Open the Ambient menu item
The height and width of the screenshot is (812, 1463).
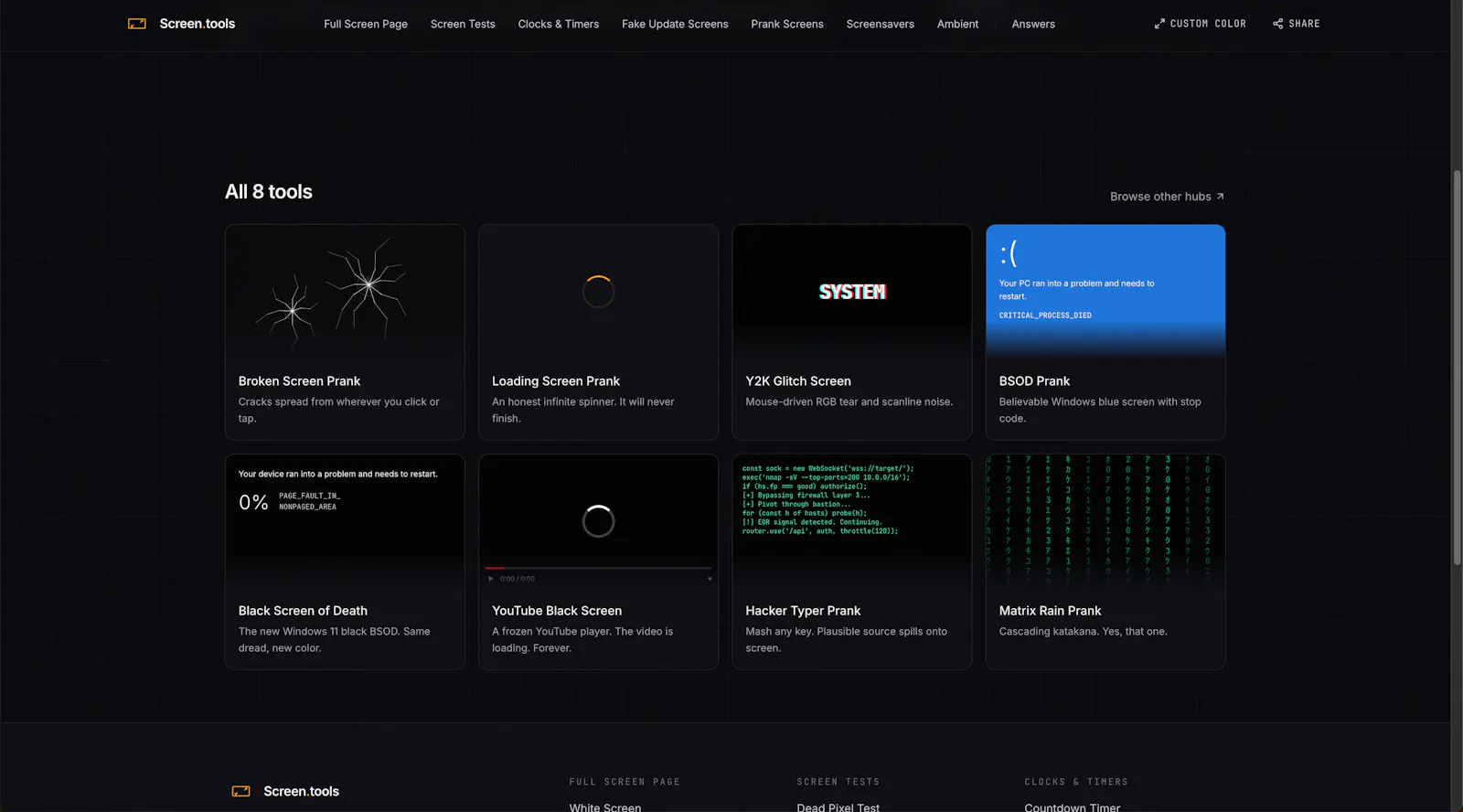pyautogui.click(x=957, y=24)
